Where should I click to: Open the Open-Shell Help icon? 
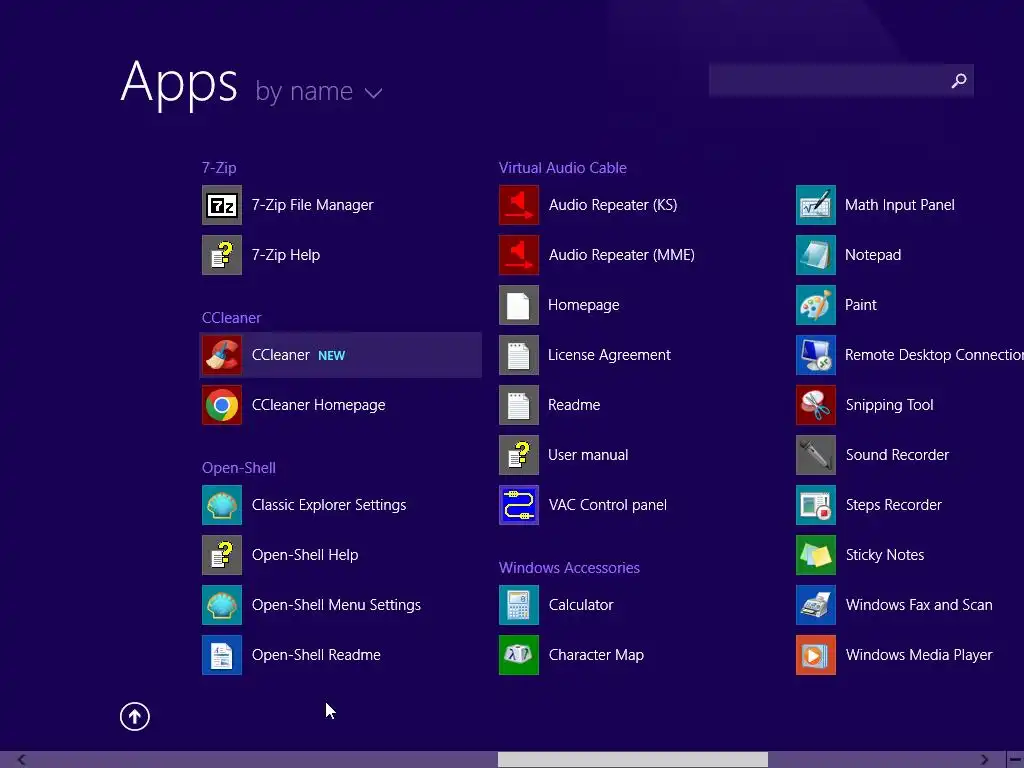click(222, 555)
